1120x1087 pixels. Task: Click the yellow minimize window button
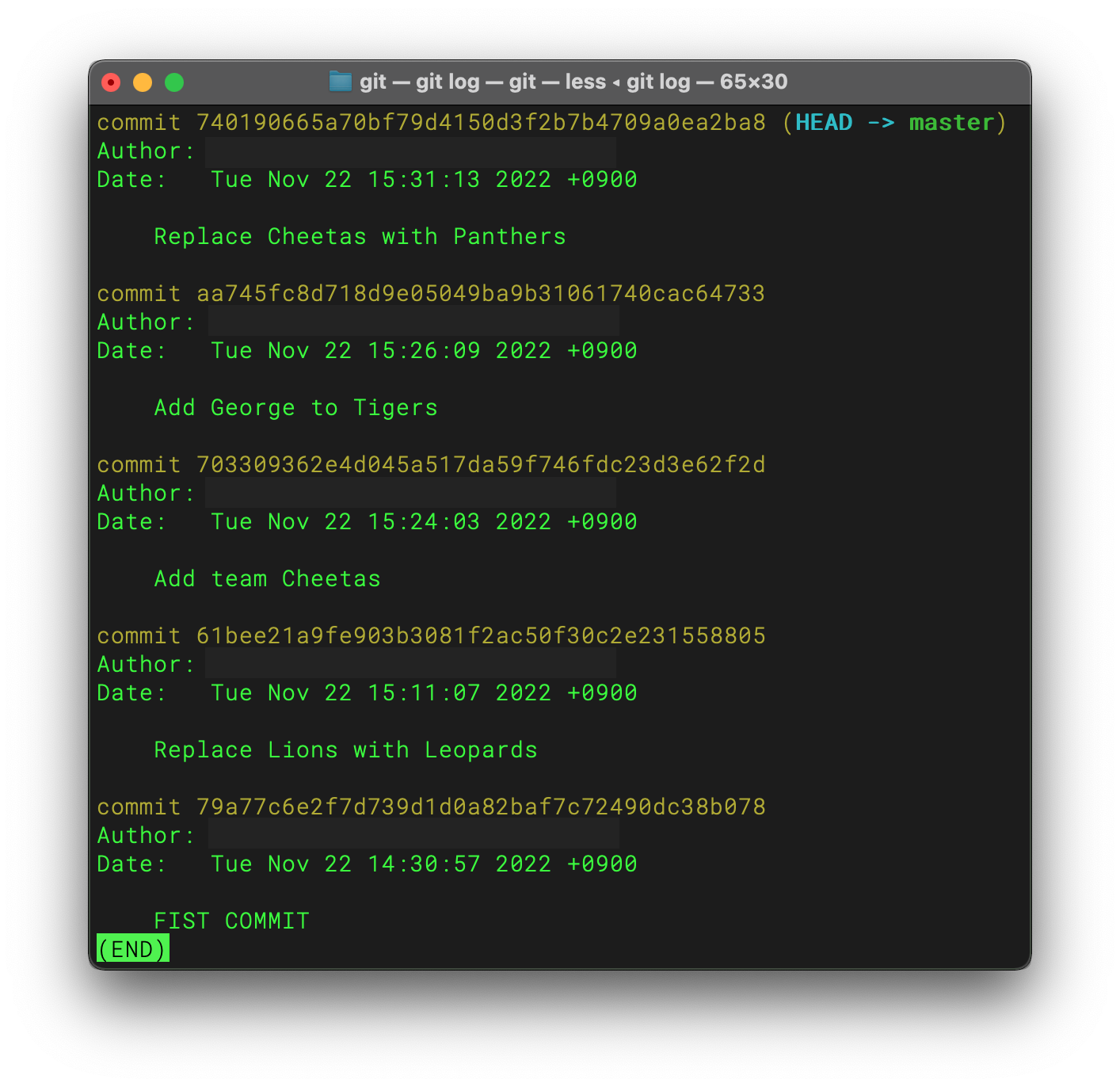point(143,82)
